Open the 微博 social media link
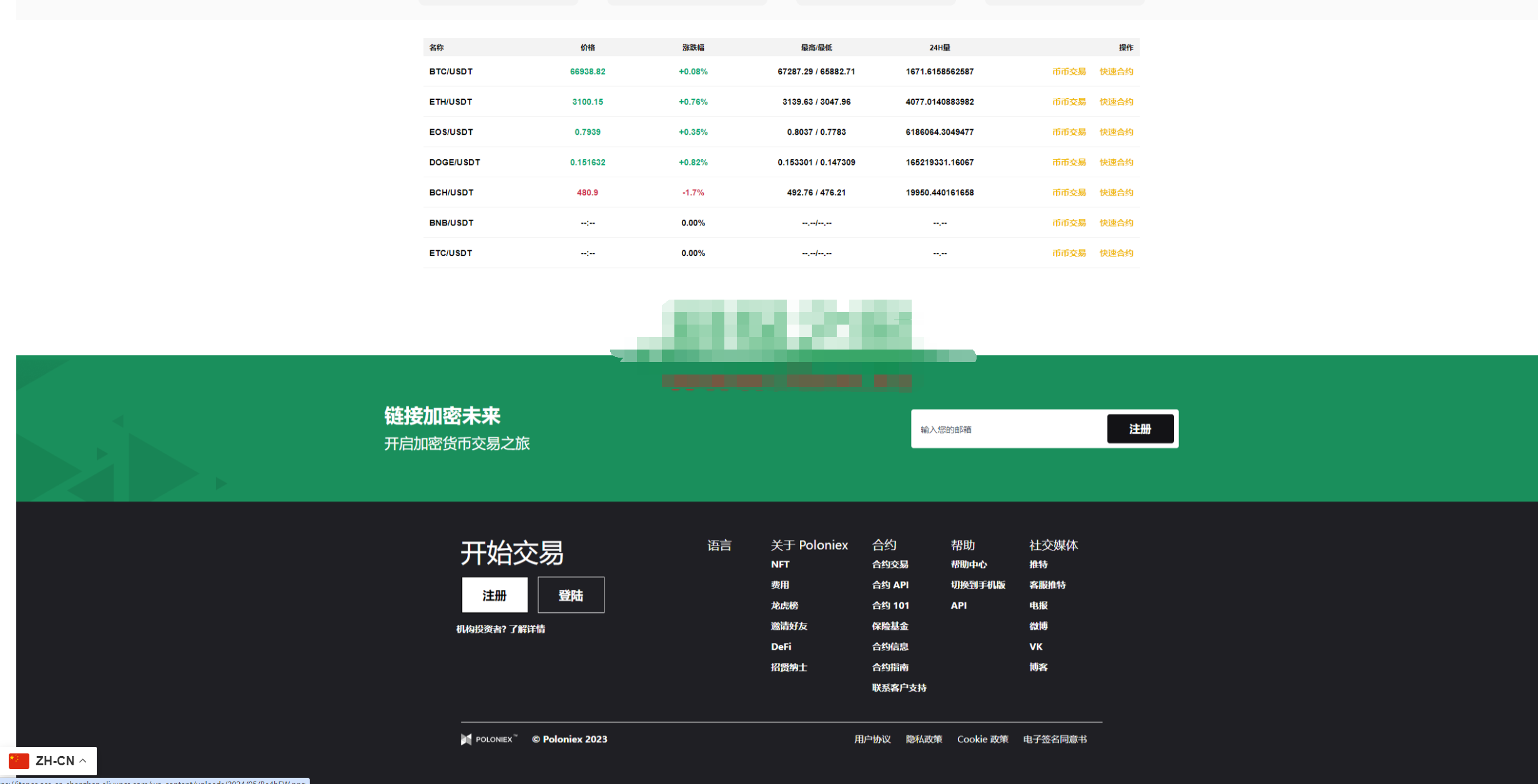 pyautogui.click(x=1038, y=626)
